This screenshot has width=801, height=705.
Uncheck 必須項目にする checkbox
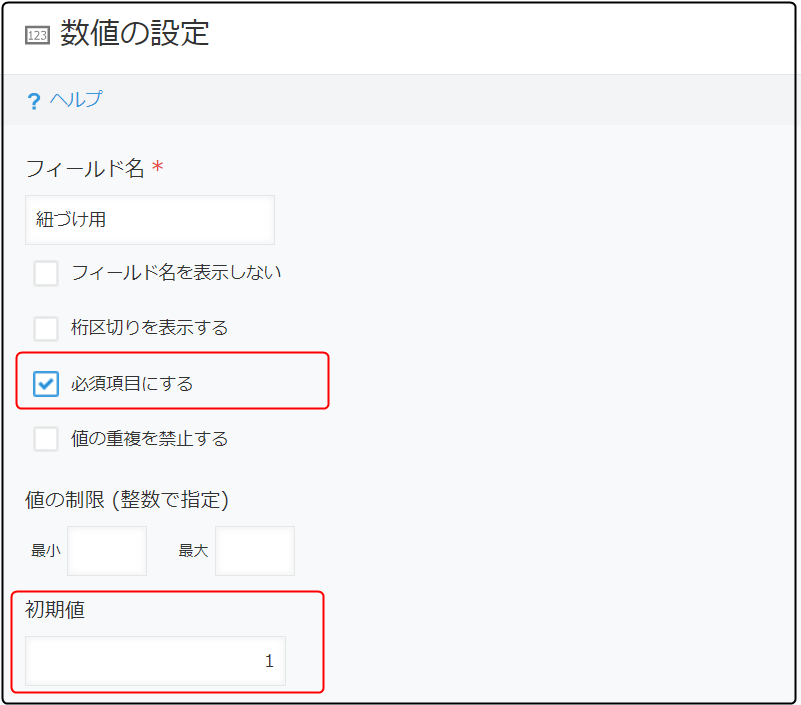46,384
